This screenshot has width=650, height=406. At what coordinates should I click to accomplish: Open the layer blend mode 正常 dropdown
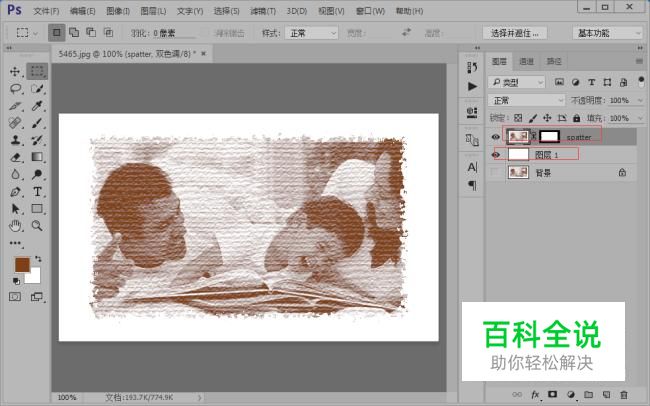[526, 100]
